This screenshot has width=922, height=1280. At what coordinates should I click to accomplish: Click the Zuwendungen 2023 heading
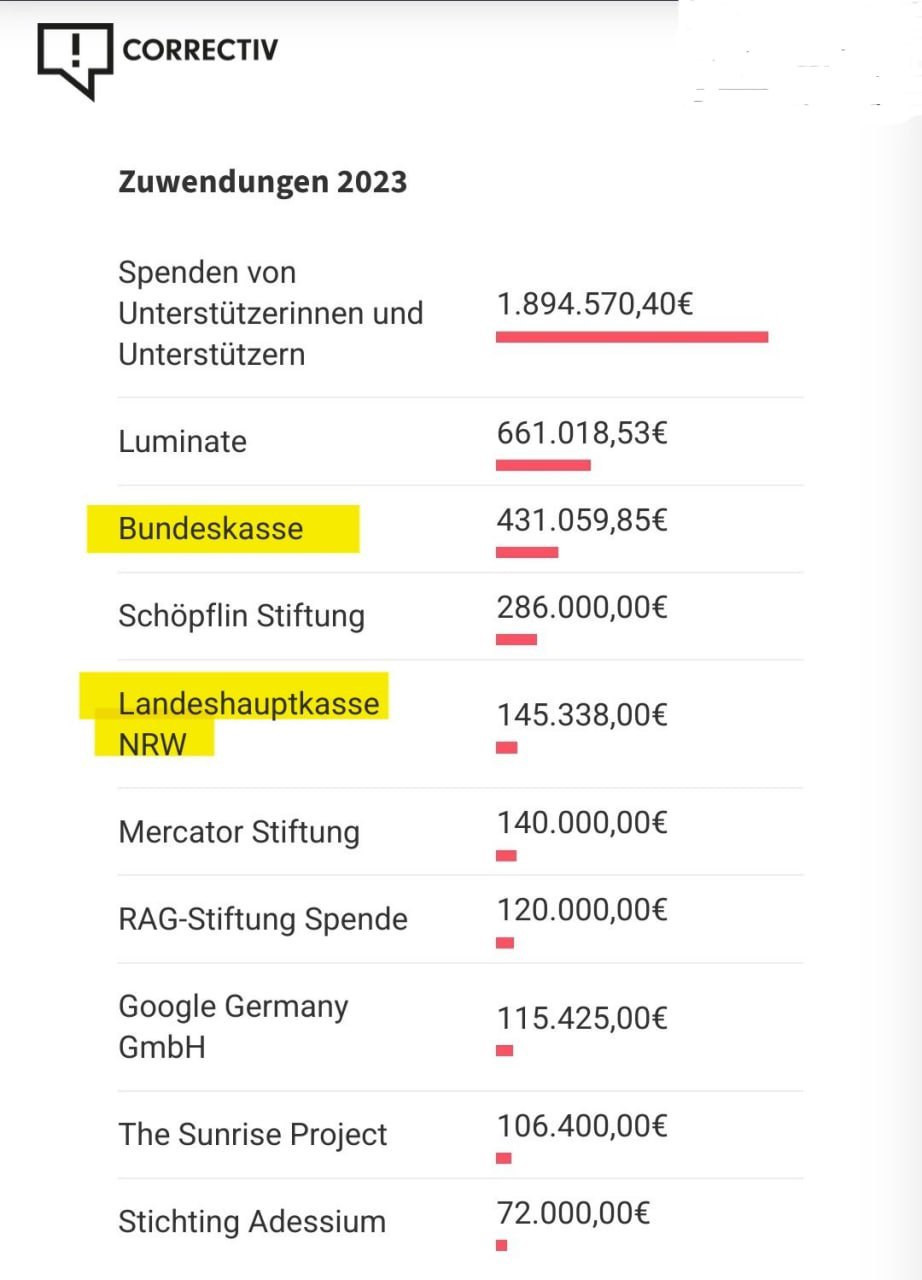[263, 182]
